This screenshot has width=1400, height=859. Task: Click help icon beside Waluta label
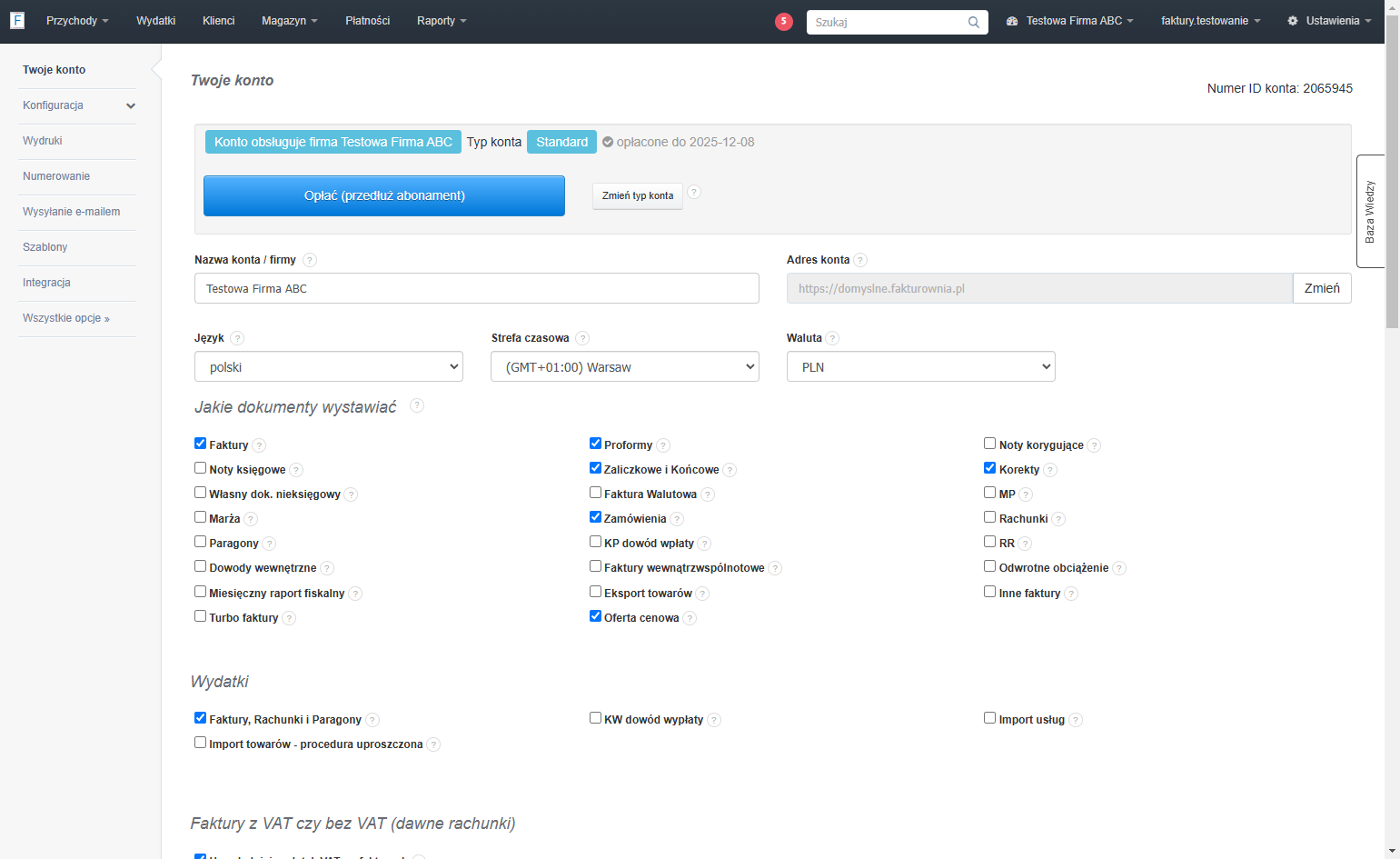tap(832, 338)
